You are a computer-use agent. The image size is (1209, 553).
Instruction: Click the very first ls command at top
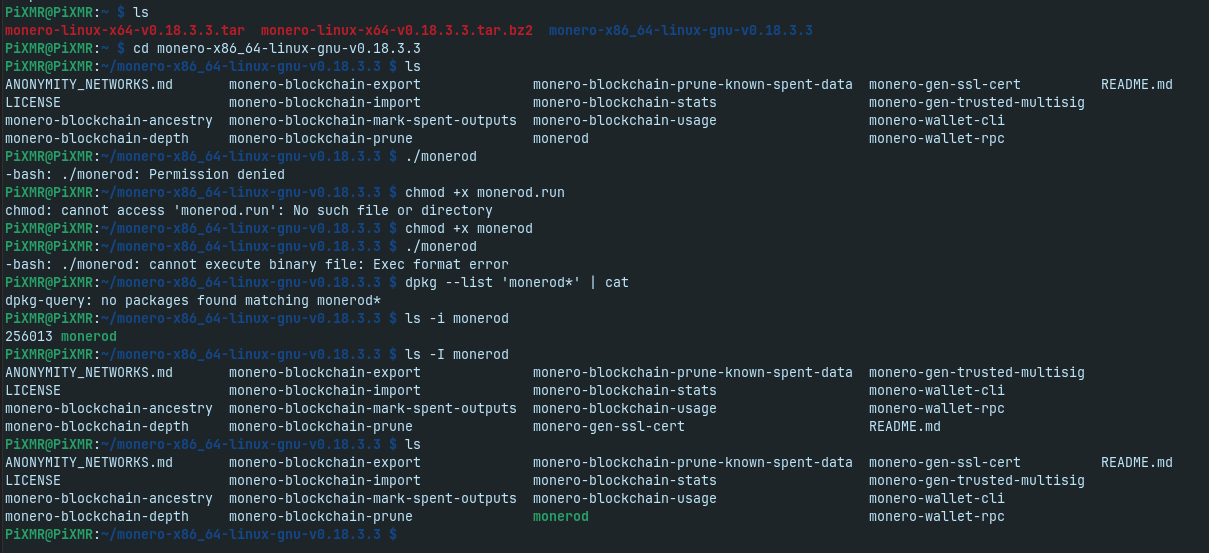141,13
